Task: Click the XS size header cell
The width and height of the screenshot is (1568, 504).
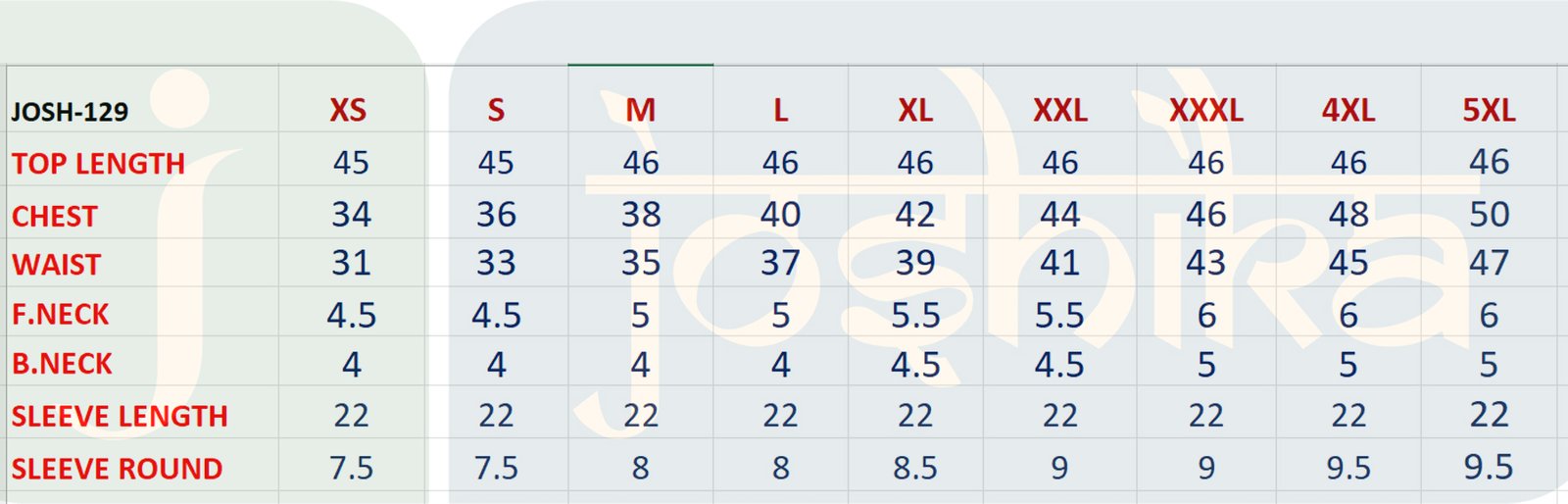Action: click(348, 110)
